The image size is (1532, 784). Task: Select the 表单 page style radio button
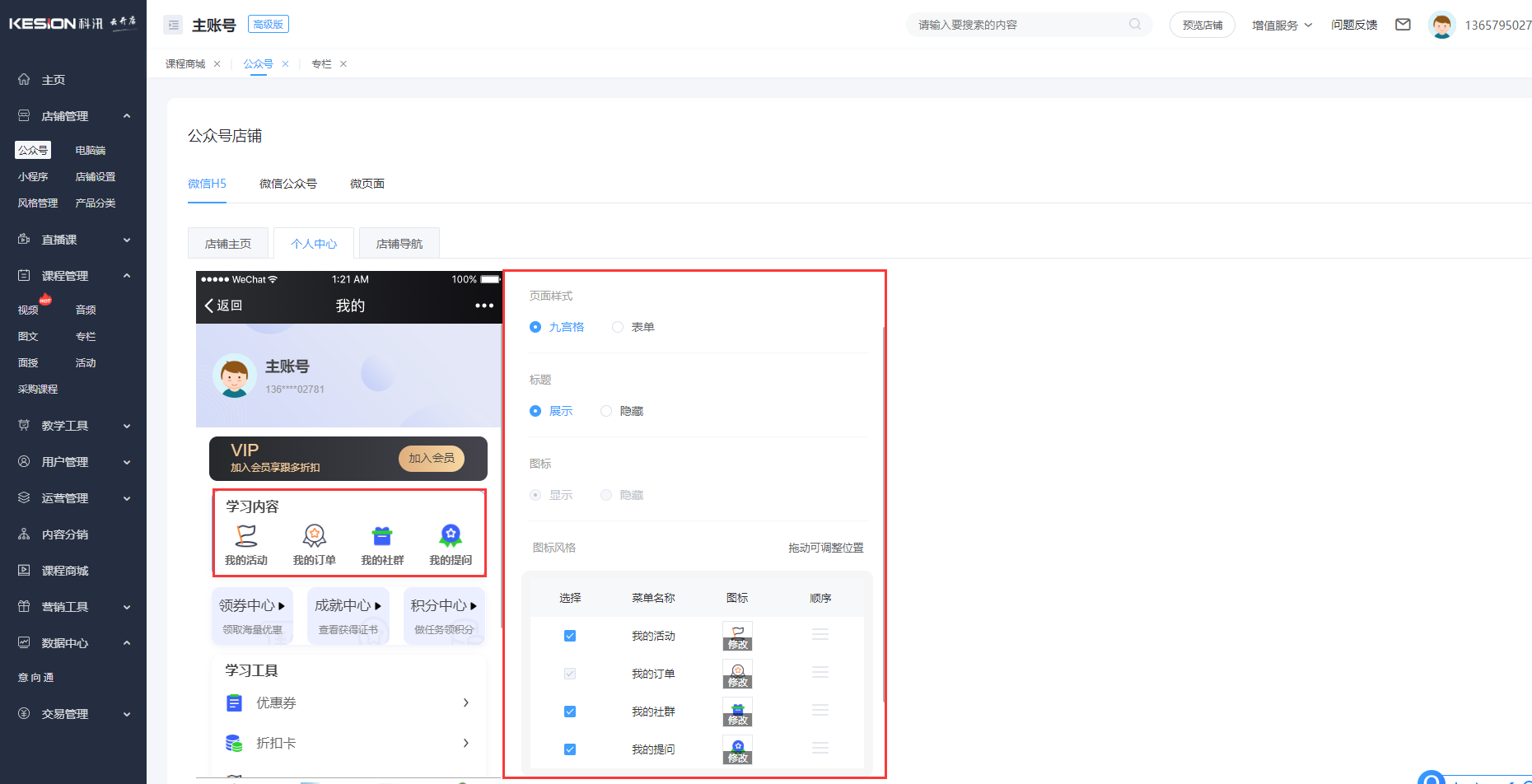618,327
